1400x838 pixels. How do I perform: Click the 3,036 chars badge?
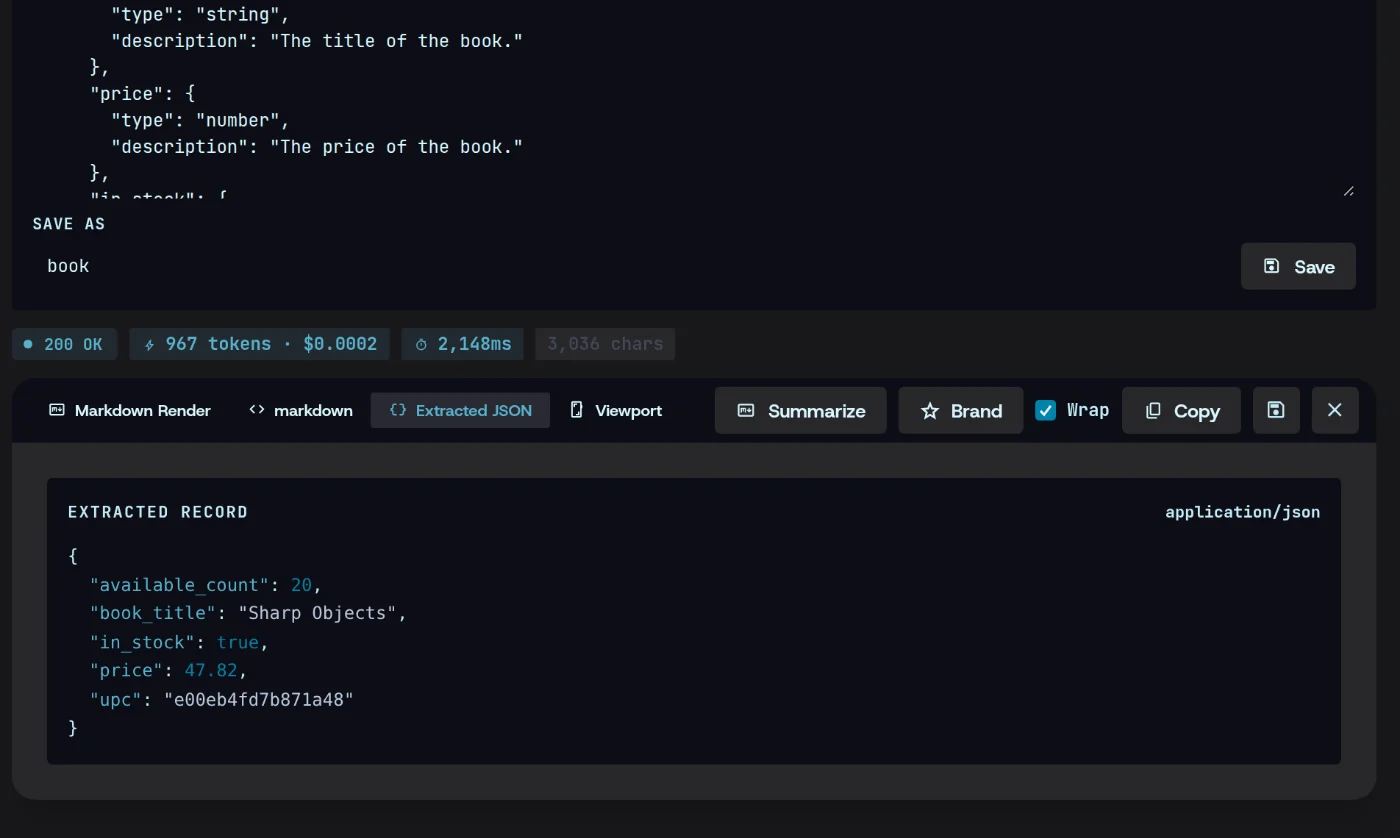click(x=605, y=344)
